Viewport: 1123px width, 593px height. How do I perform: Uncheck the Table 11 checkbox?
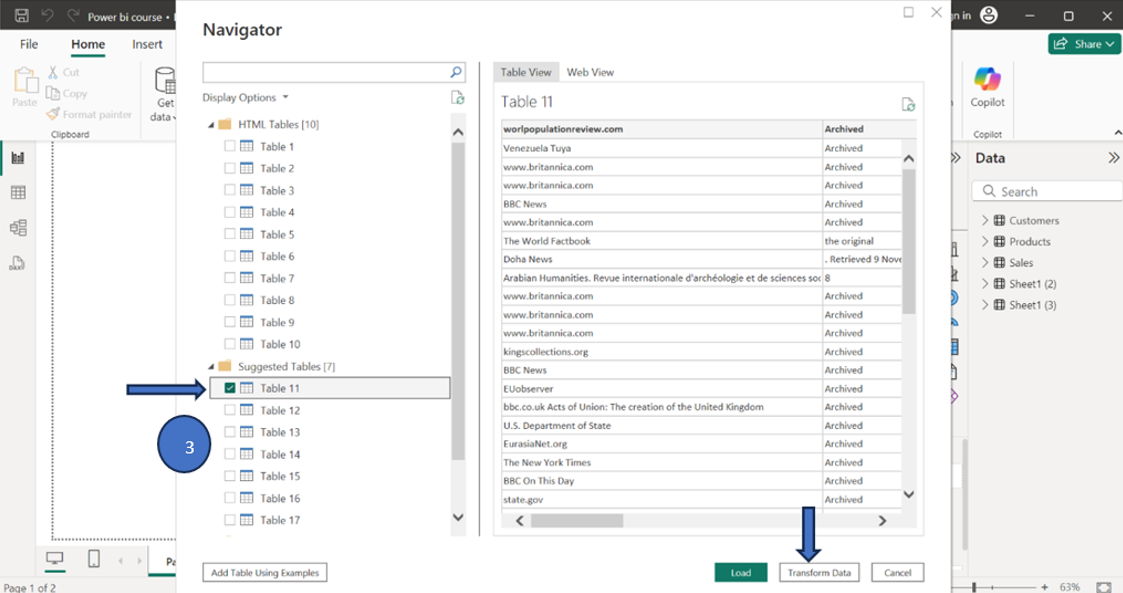[230, 388]
